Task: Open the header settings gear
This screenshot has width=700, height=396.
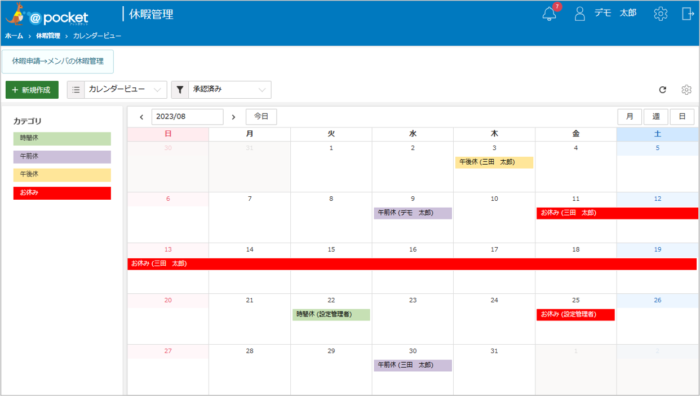Action: click(x=660, y=14)
